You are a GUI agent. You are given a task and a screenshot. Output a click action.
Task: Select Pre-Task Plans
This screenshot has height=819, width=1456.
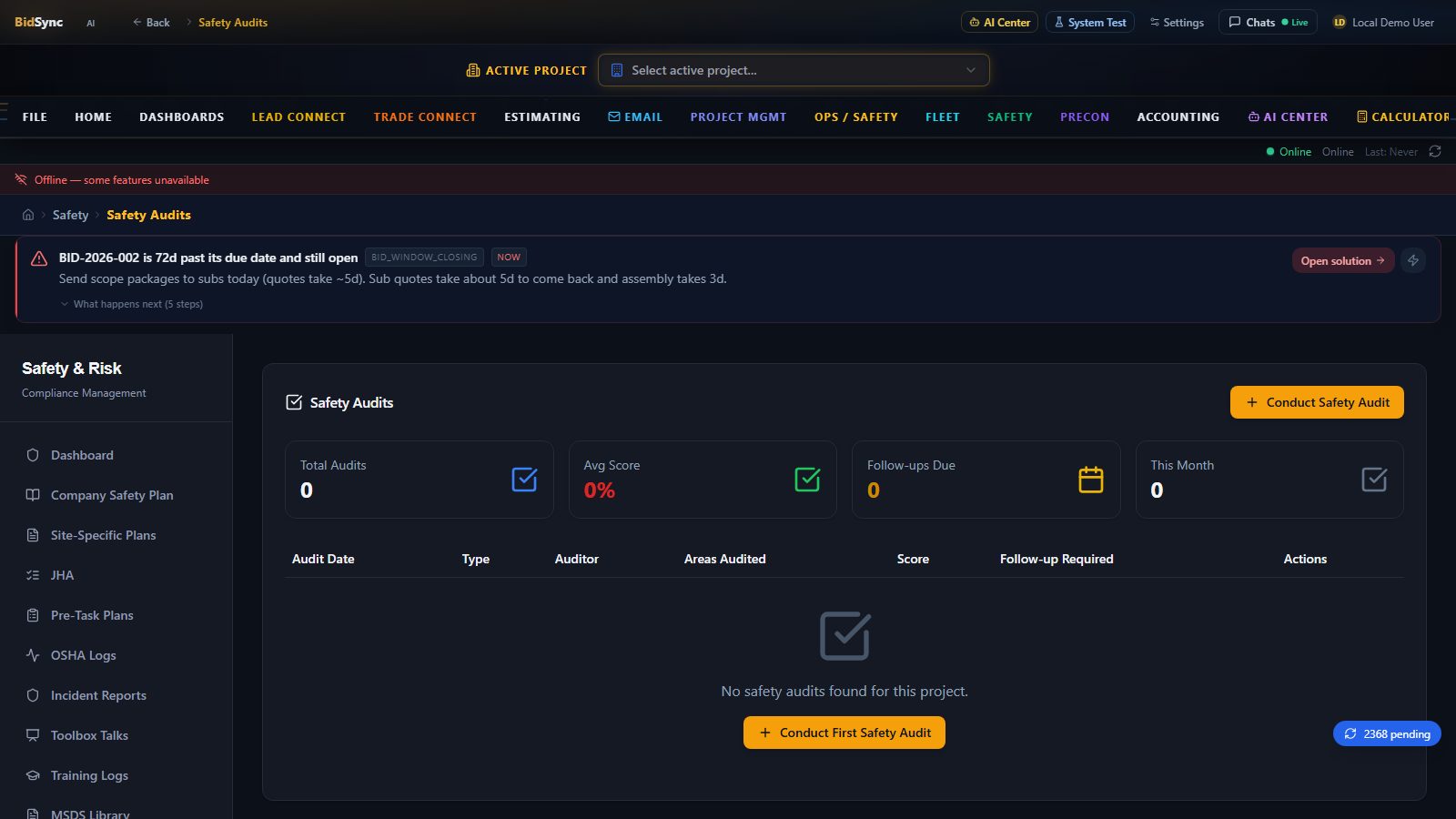point(116,615)
